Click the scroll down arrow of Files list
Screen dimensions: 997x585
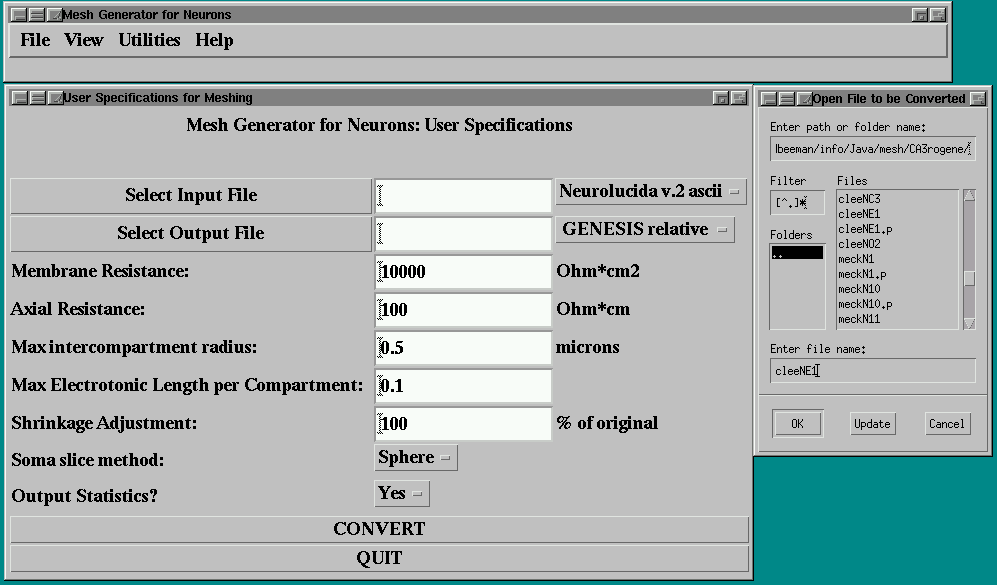coord(969,324)
